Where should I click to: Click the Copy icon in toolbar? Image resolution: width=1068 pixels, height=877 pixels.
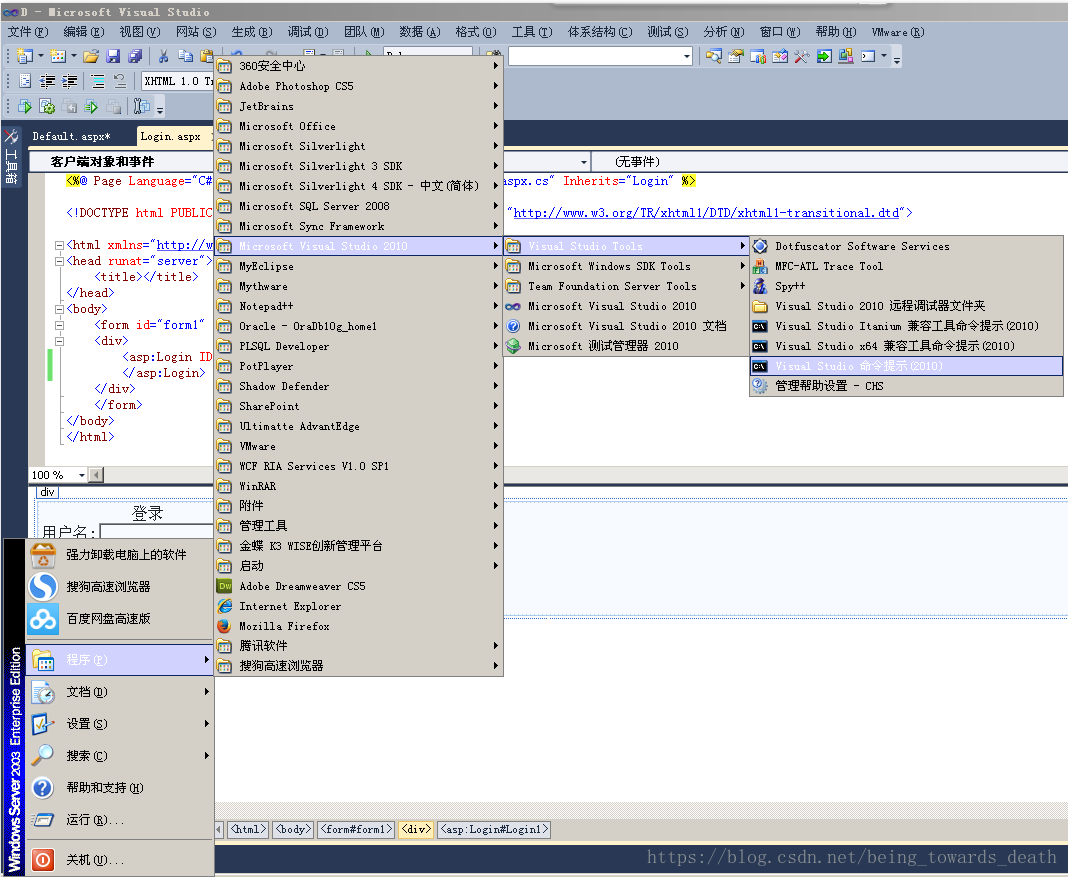[185, 56]
